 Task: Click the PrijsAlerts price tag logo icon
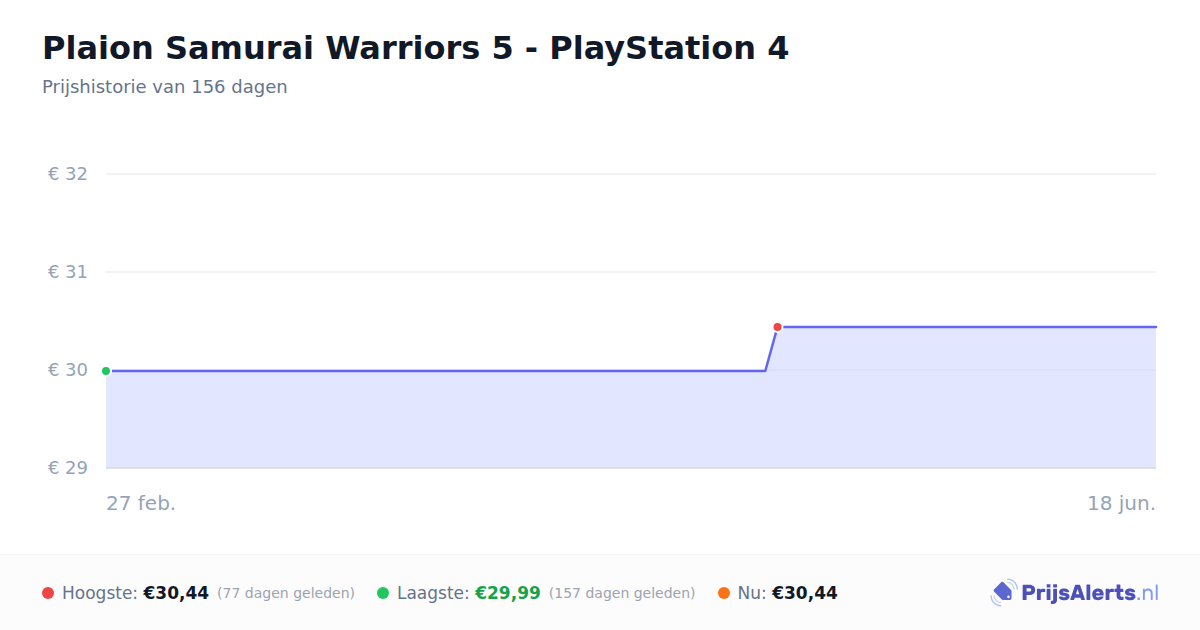1004,593
